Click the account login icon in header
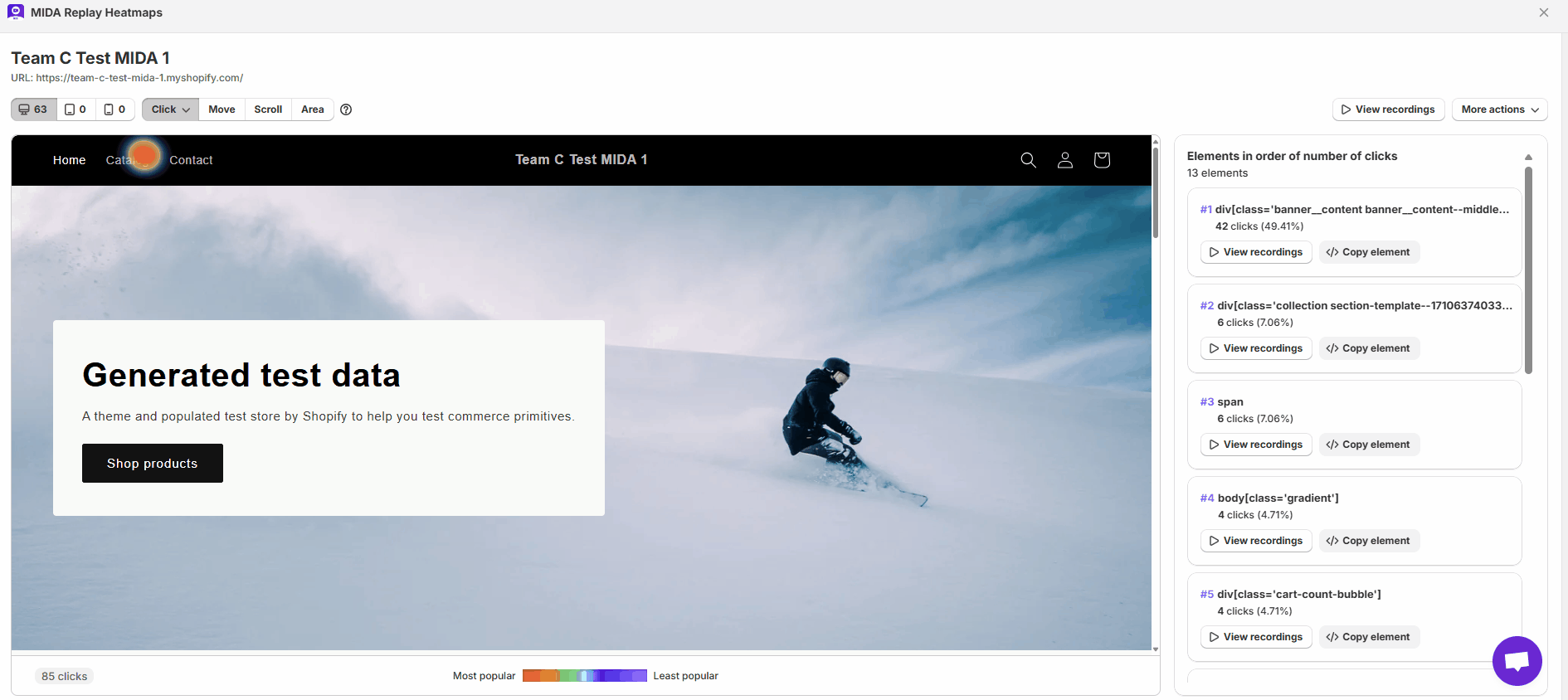Viewport: 1568px width, 700px height. point(1064,160)
